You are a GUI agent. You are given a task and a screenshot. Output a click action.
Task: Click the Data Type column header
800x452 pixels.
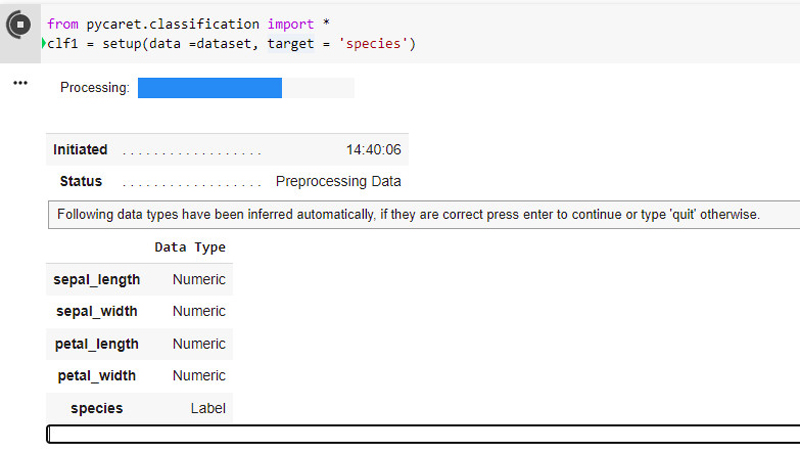click(x=190, y=247)
